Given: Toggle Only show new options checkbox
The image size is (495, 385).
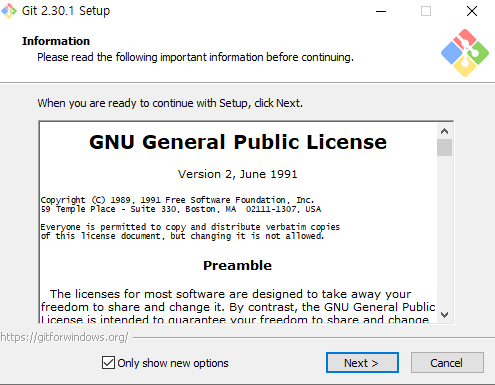Looking at the screenshot, I should 108,362.
